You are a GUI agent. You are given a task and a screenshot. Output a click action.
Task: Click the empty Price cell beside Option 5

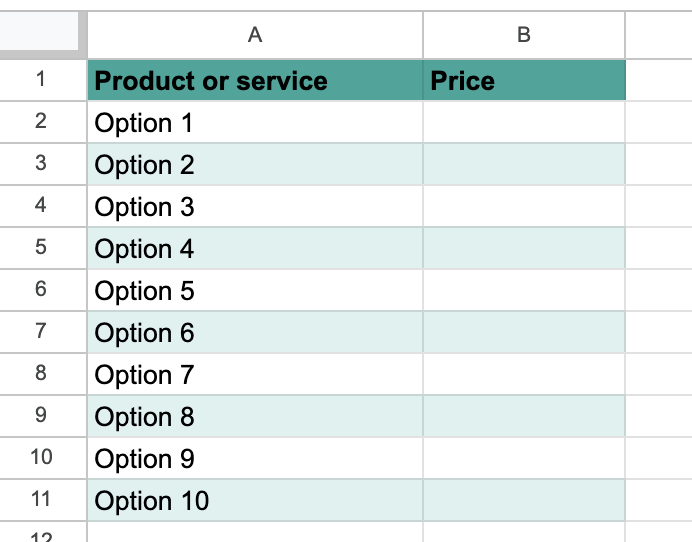(x=524, y=291)
